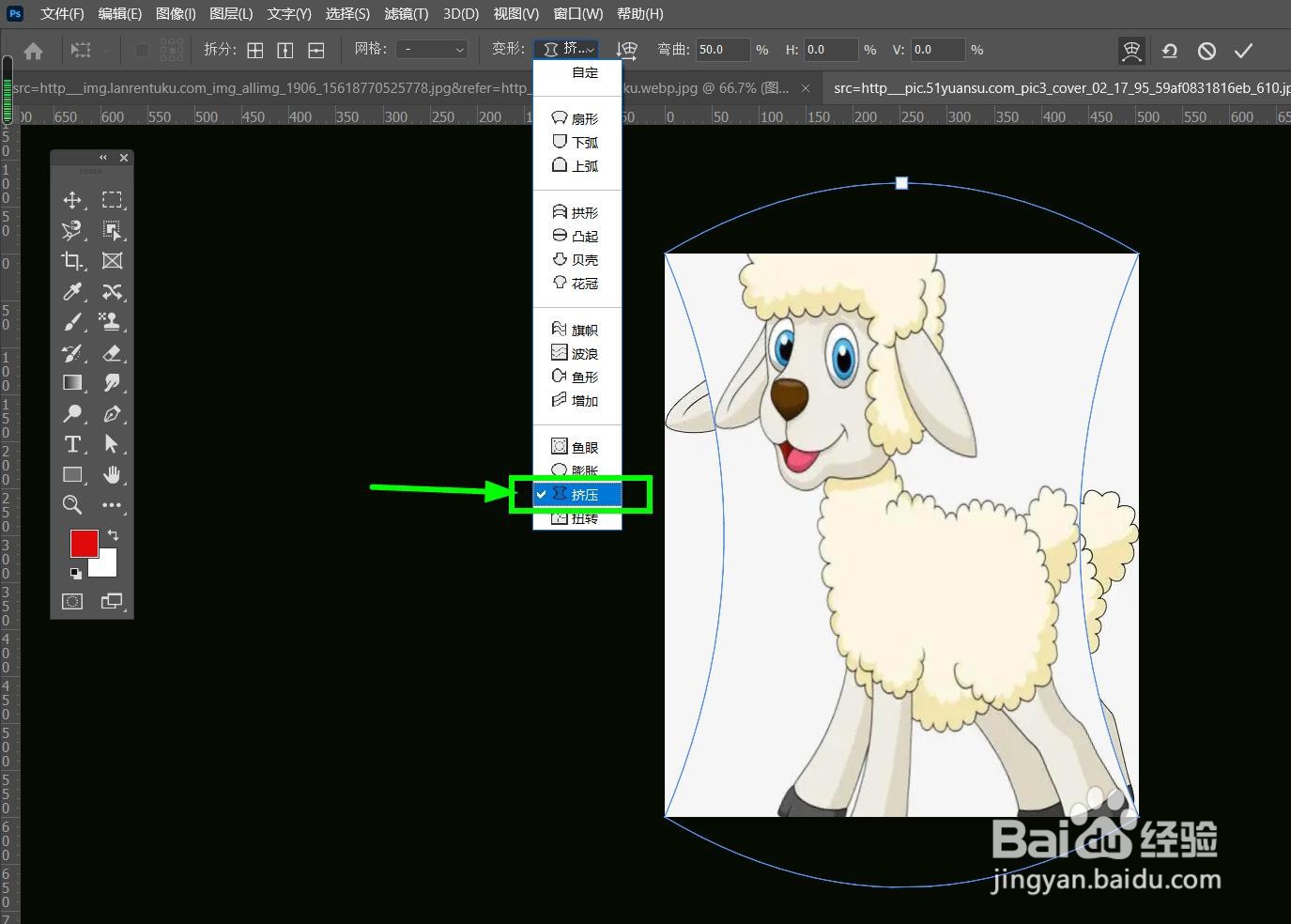Image resolution: width=1291 pixels, height=924 pixels.
Task: Switch between free transform and warp modes
Action: pos(1132,51)
